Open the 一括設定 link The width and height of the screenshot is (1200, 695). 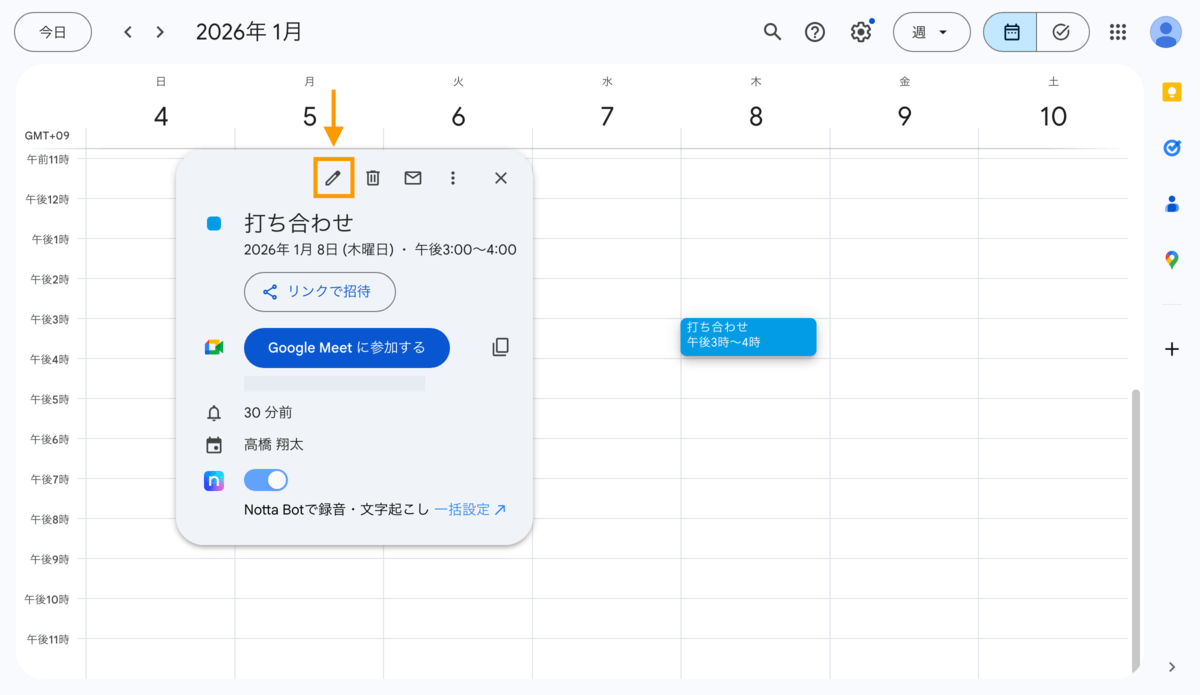(x=470, y=509)
